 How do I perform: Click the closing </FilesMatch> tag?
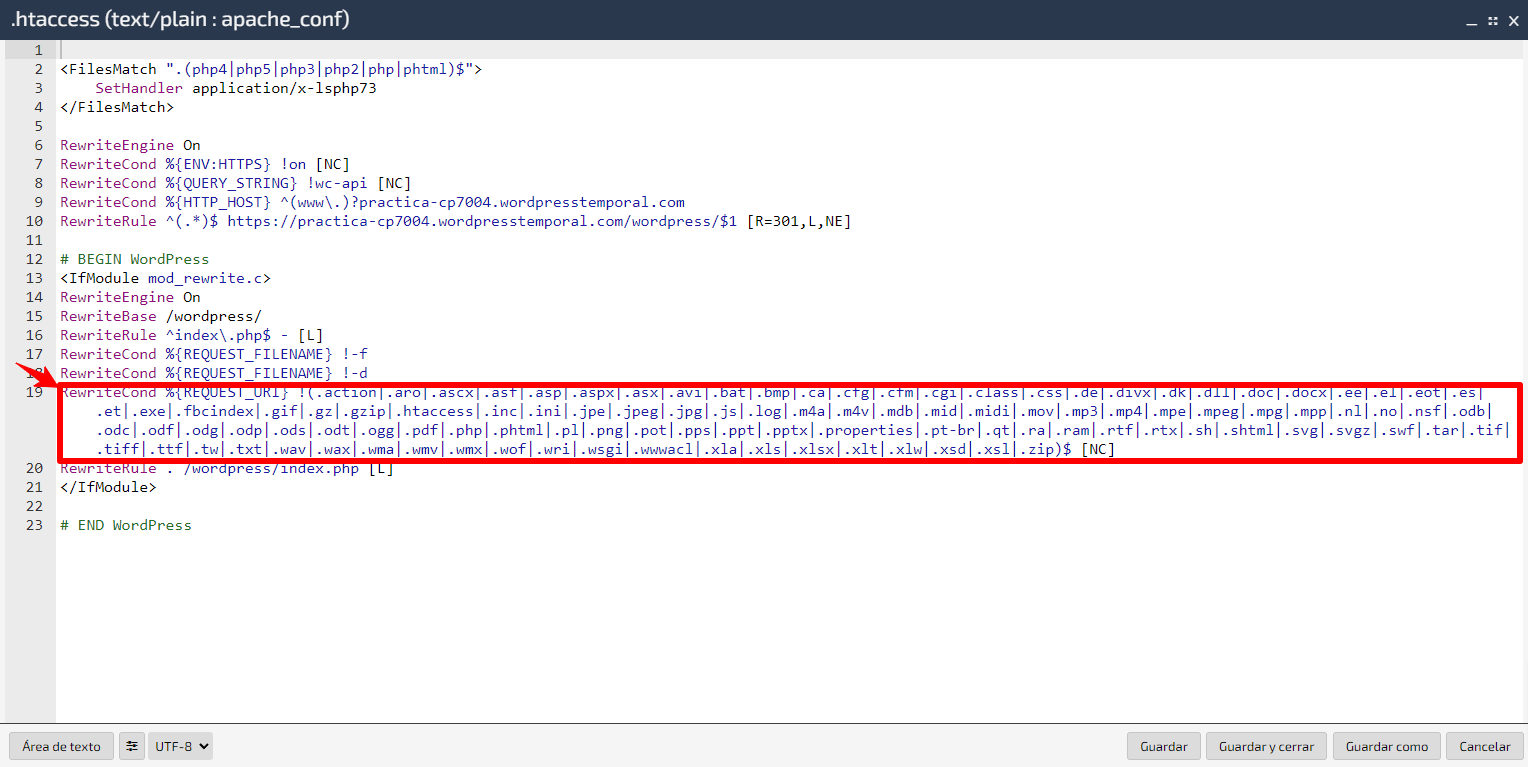[117, 107]
